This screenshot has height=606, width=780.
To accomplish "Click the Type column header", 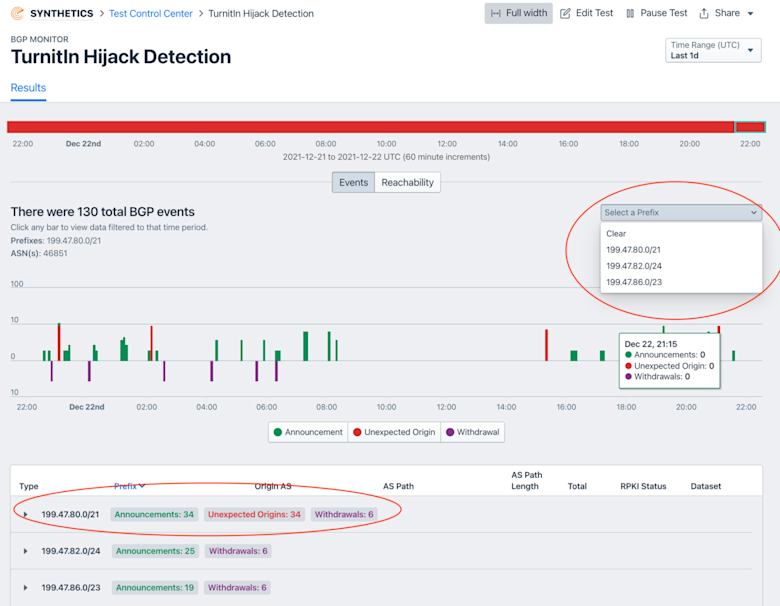I will tap(28, 486).
